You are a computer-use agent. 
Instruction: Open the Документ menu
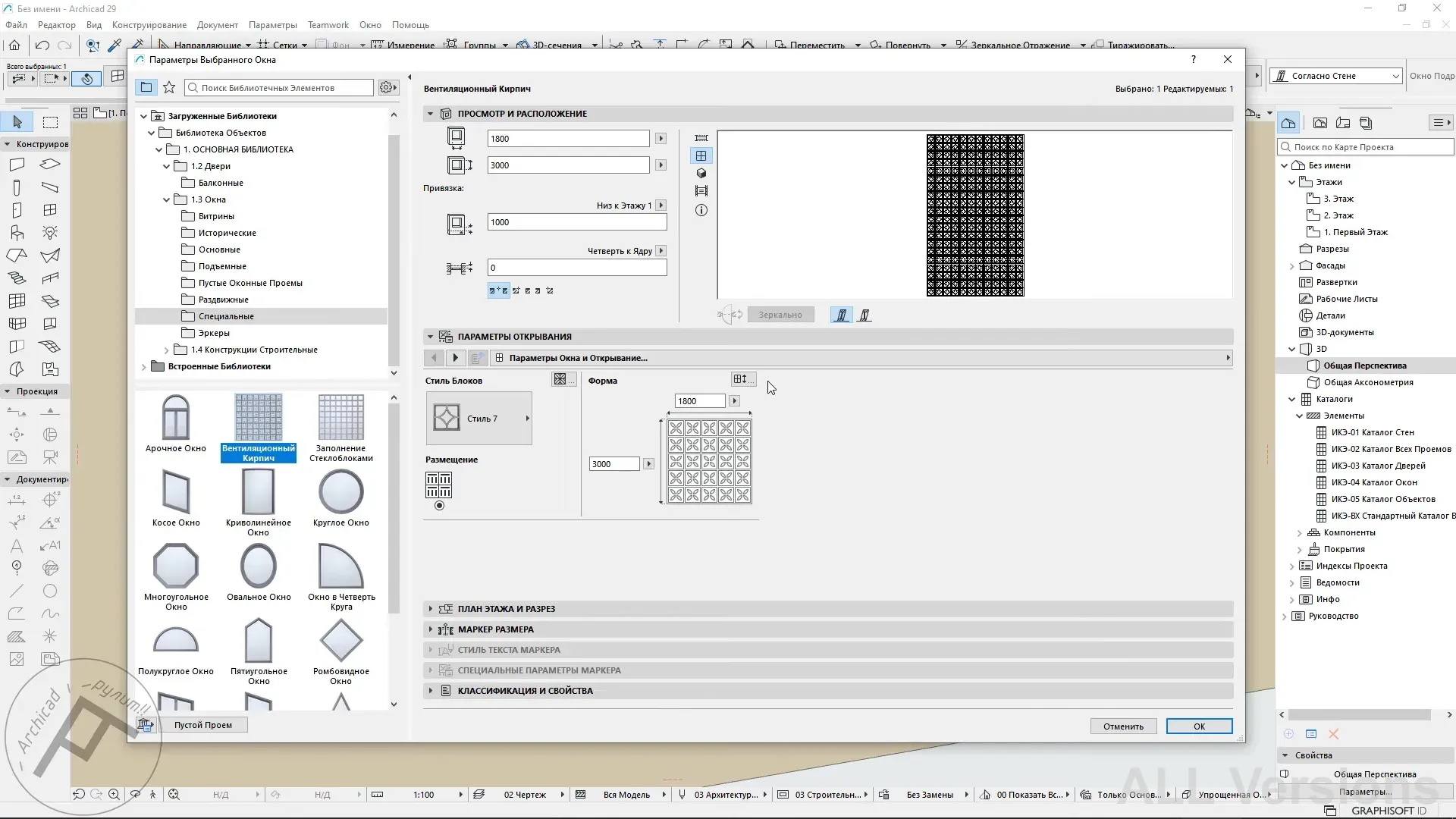[218, 25]
